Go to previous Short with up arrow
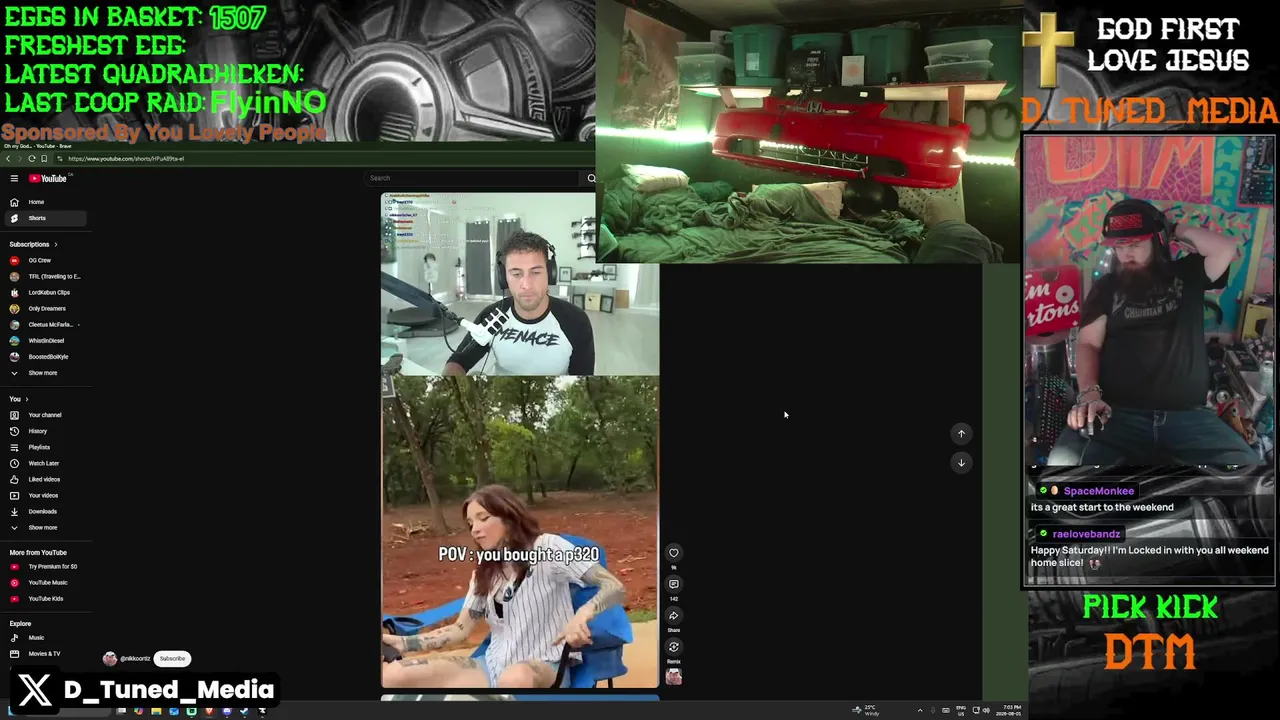 tap(961, 433)
